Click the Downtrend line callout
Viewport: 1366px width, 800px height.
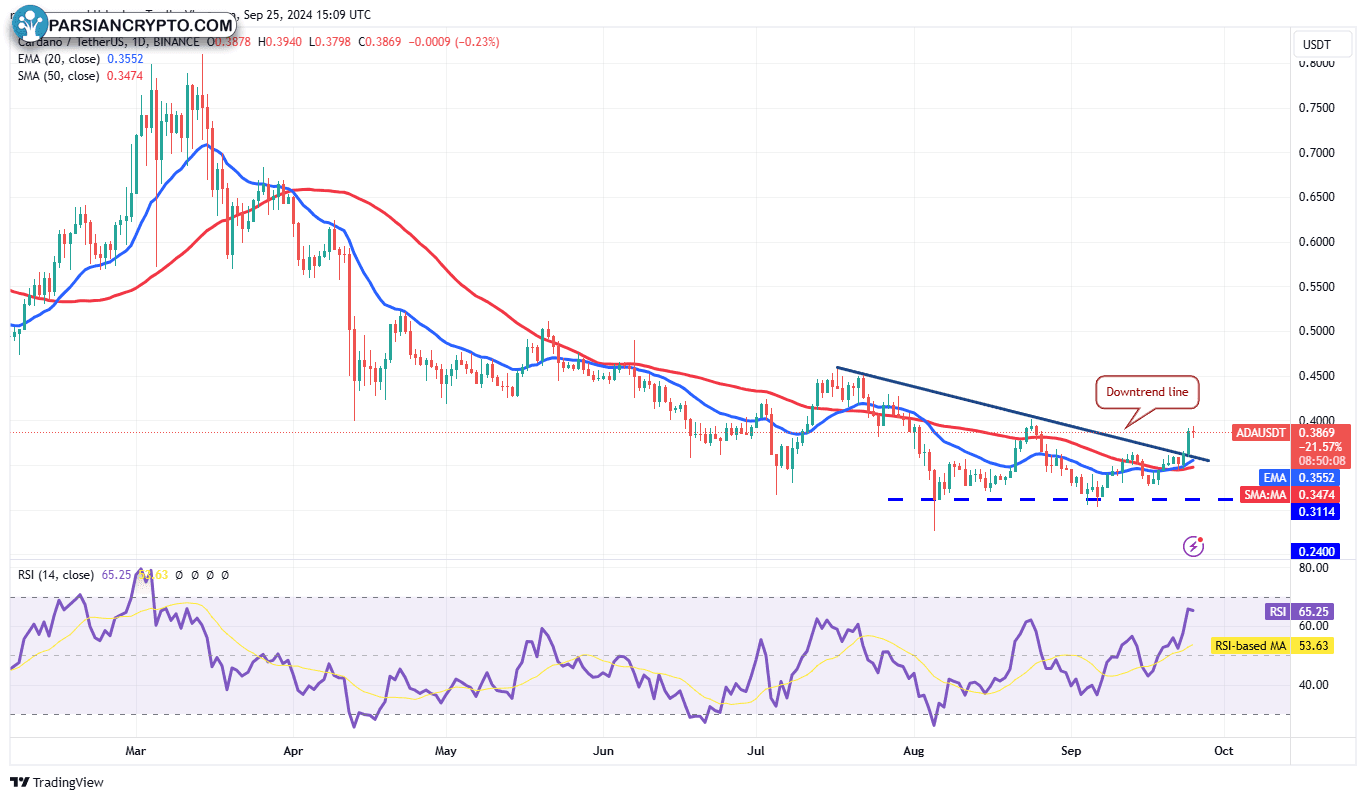click(x=1147, y=392)
